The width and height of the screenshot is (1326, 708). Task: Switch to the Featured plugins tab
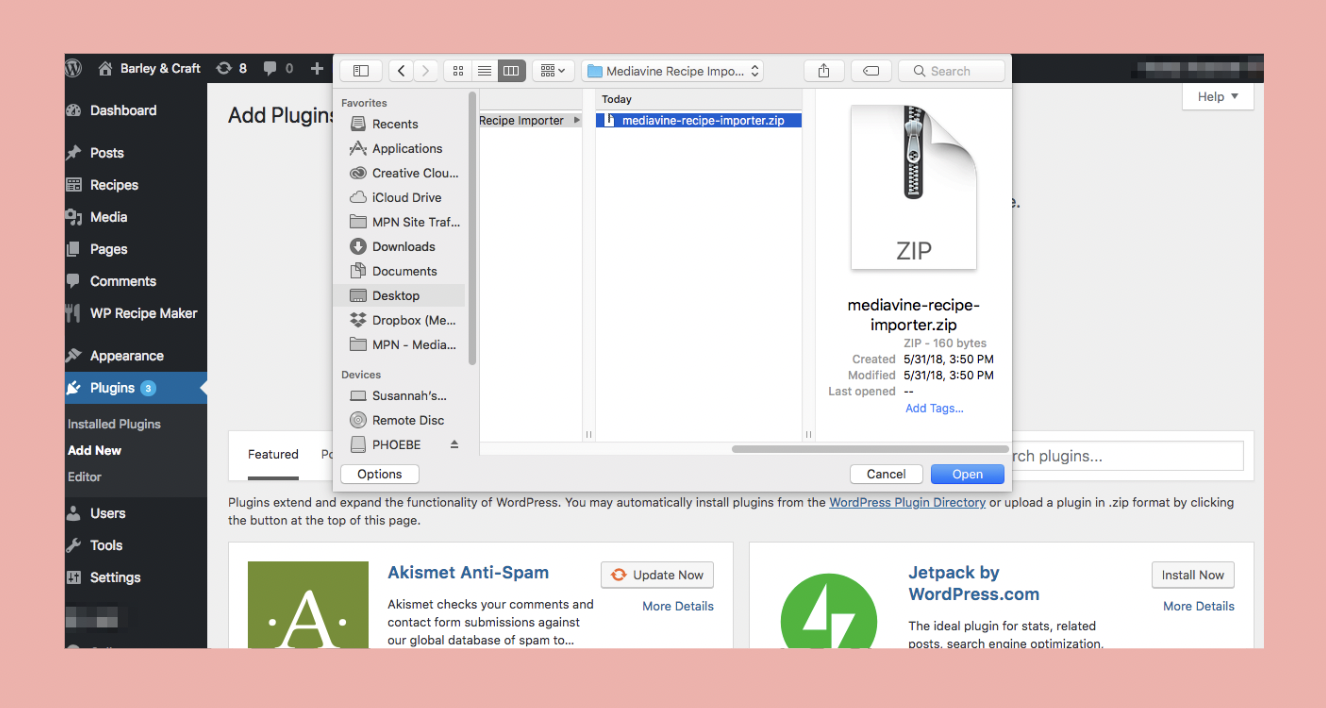[x=273, y=454]
